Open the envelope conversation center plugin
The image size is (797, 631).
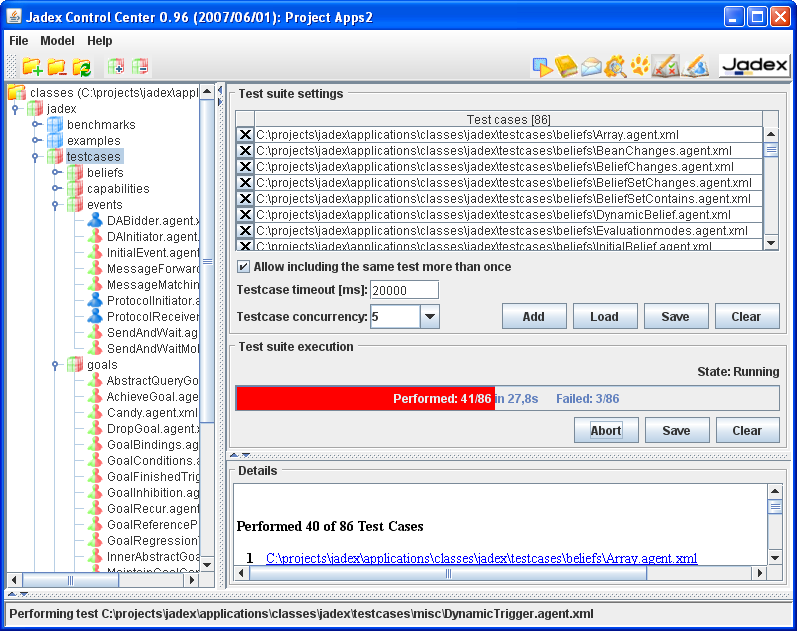[x=591, y=67]
